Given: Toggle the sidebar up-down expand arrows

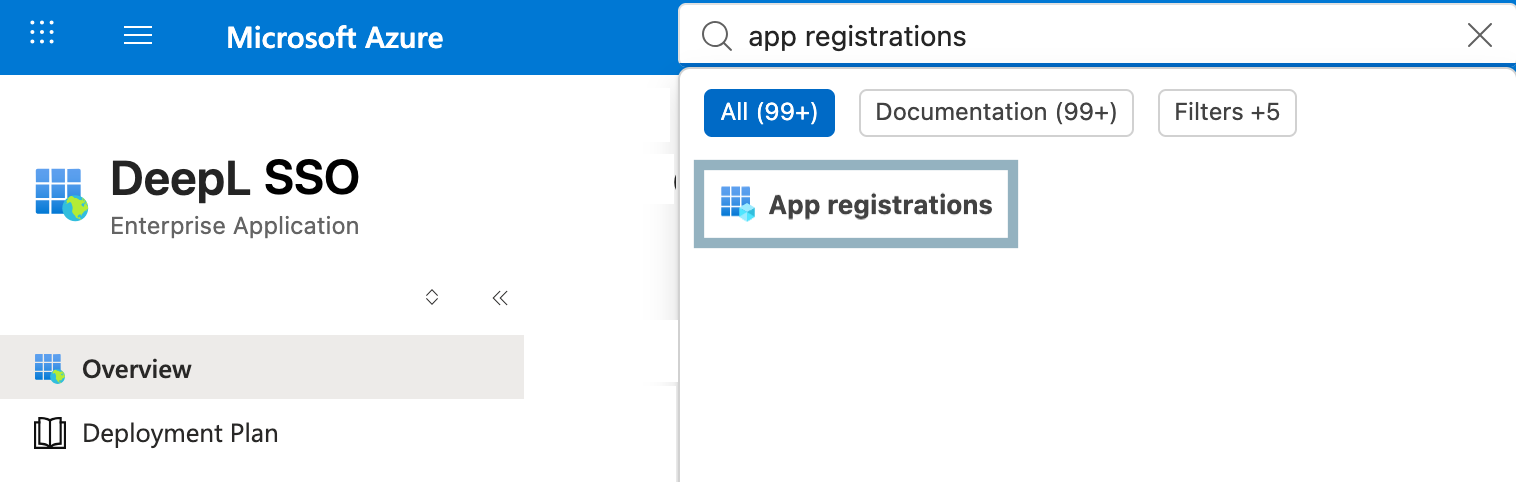Looking at the screenshot, I should pos(432,297).
